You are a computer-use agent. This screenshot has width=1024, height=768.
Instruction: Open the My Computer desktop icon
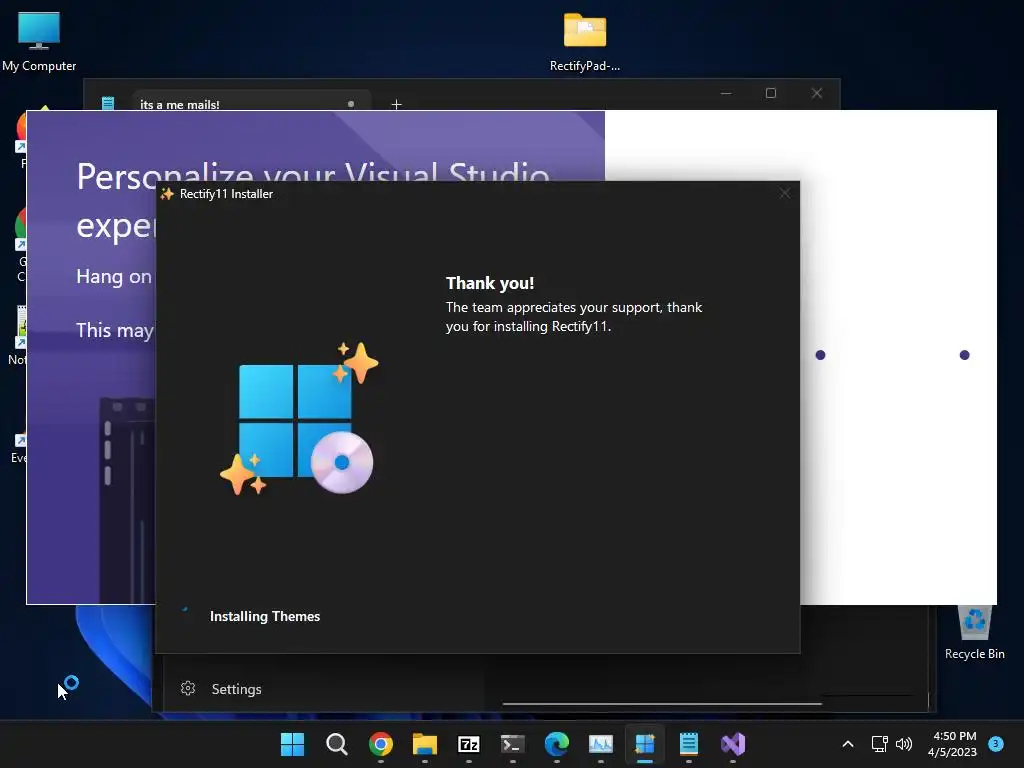39,41
